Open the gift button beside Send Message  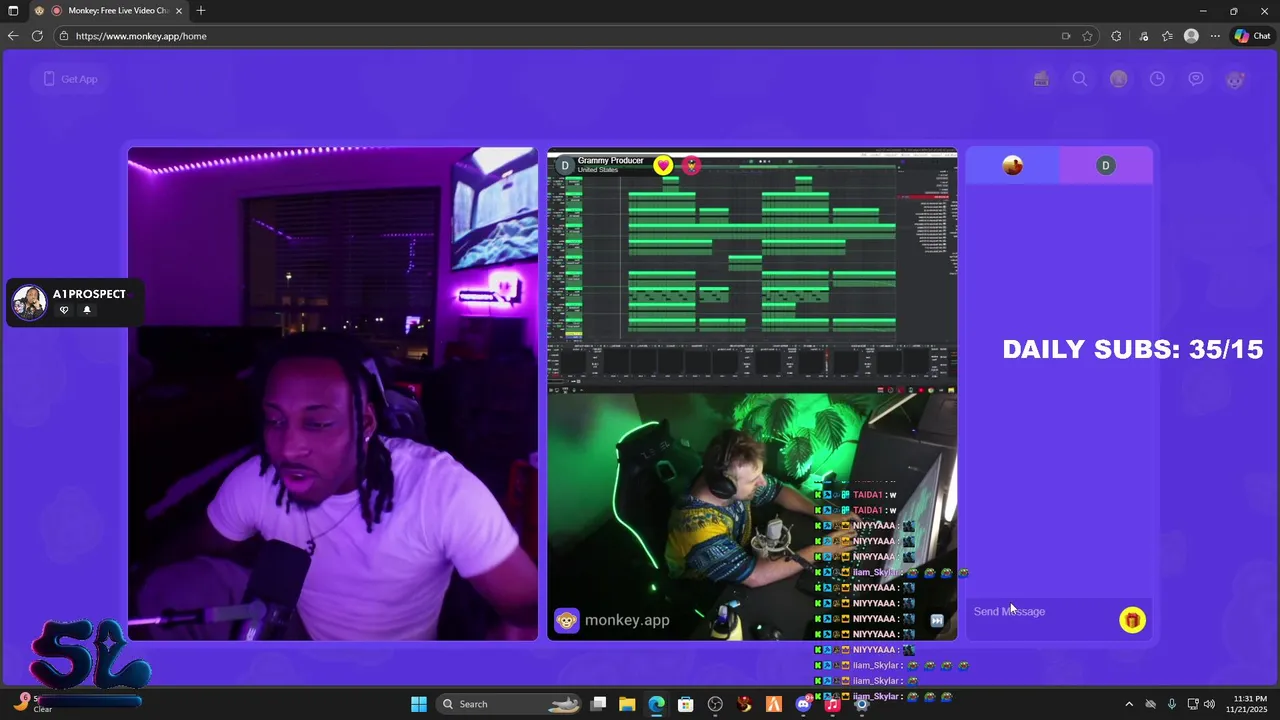pos(1132,621)
